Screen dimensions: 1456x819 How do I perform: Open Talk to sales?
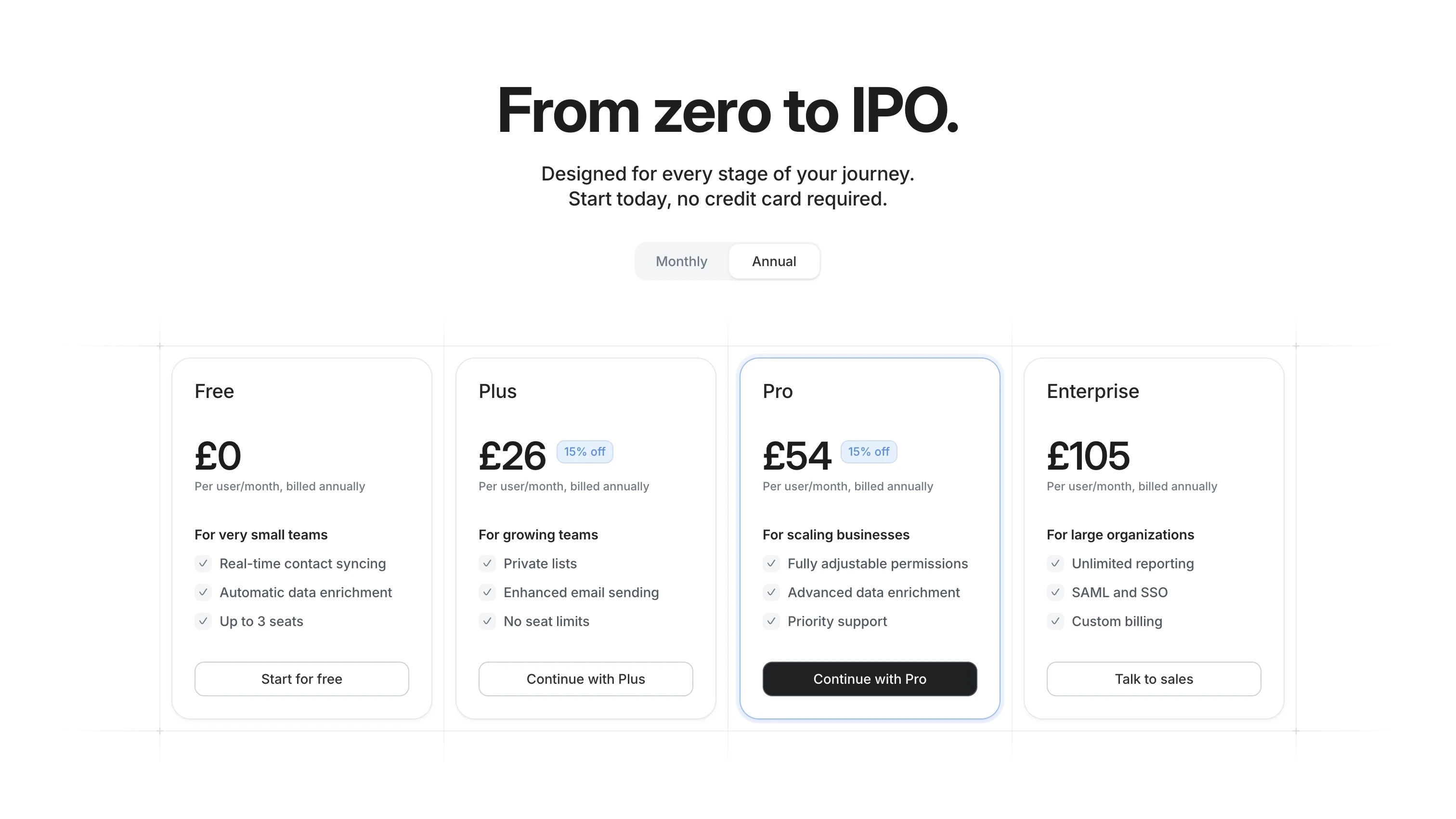coord(1154,679)
